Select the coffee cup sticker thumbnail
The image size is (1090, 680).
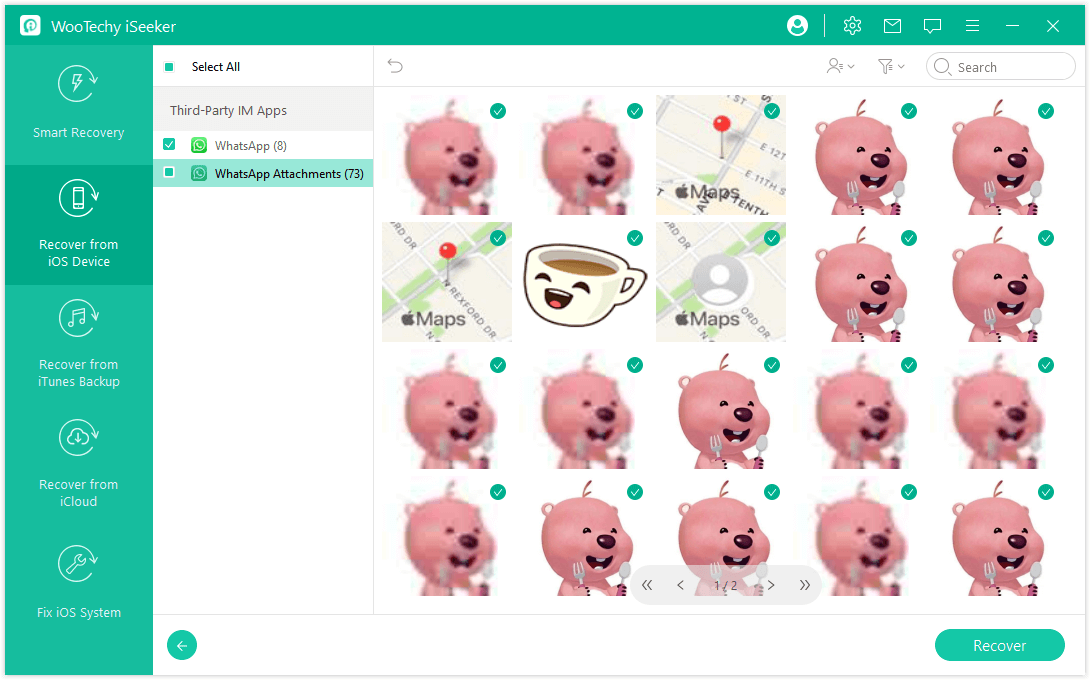point(584,282)
